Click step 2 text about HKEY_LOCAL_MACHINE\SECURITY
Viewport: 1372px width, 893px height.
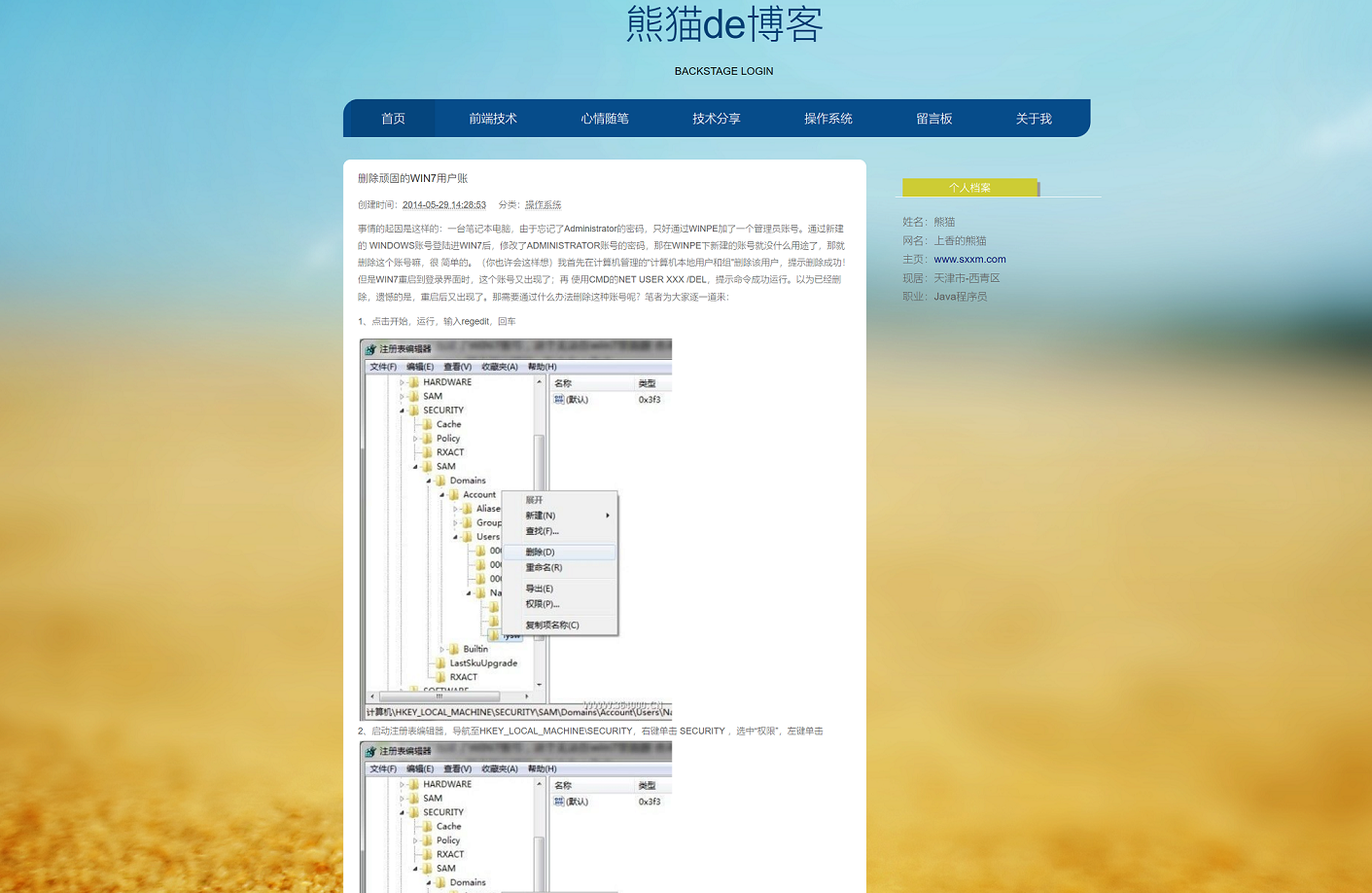pyautogui.click(x=590, y=731)
